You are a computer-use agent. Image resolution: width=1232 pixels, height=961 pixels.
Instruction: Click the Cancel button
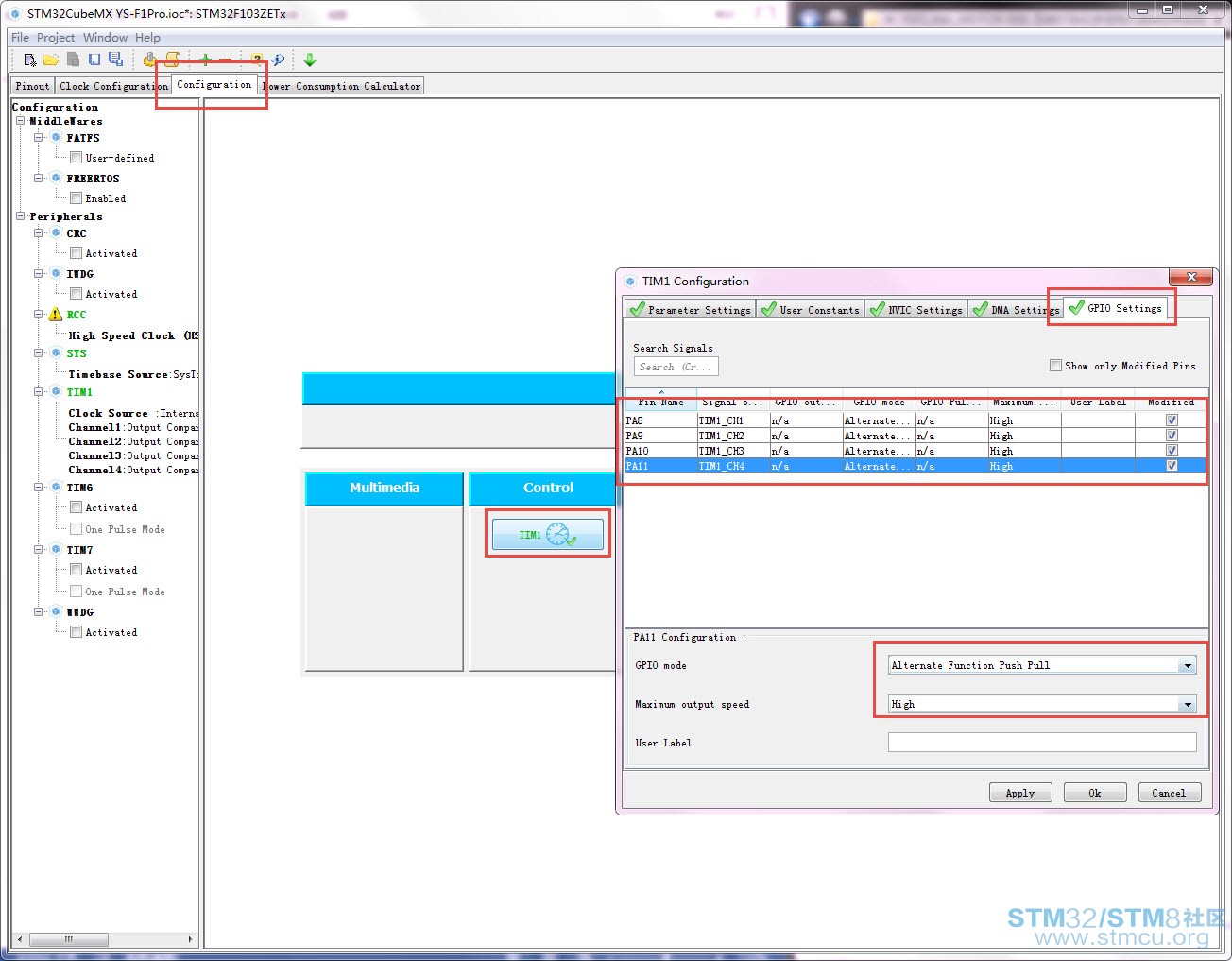[1170, 793]
